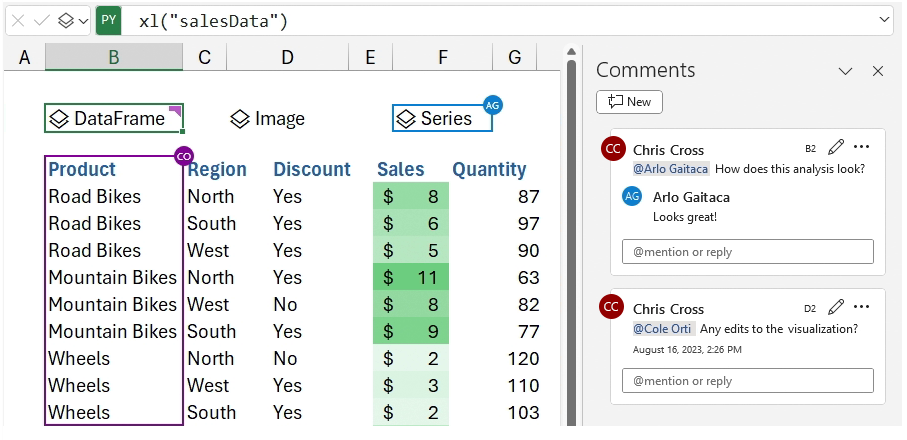Open more options for D2 comment thread
The width and height of the screenshot is (907, 440).
861,307
